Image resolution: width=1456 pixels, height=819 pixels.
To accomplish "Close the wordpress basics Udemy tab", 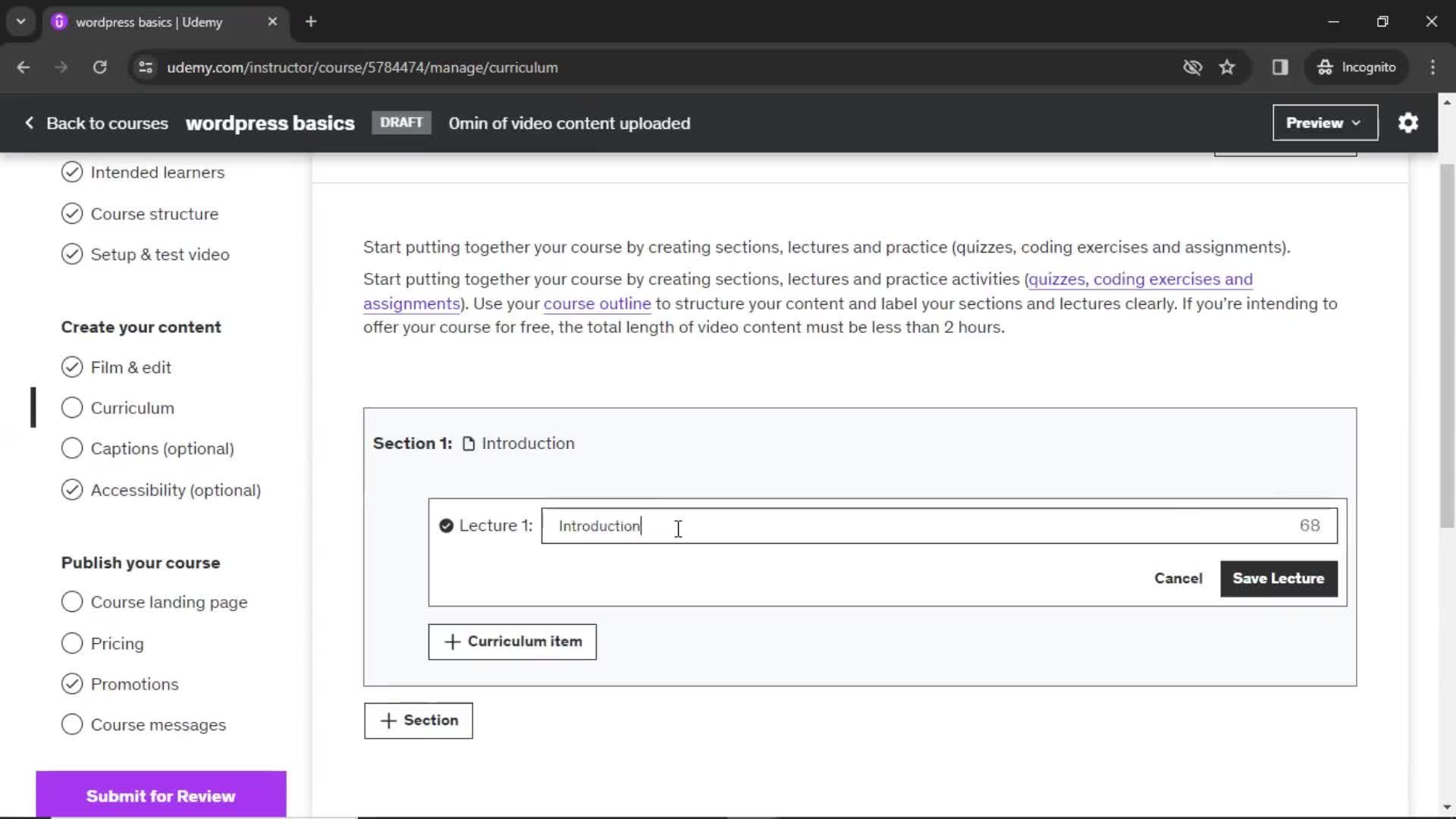I will [272, 22].
